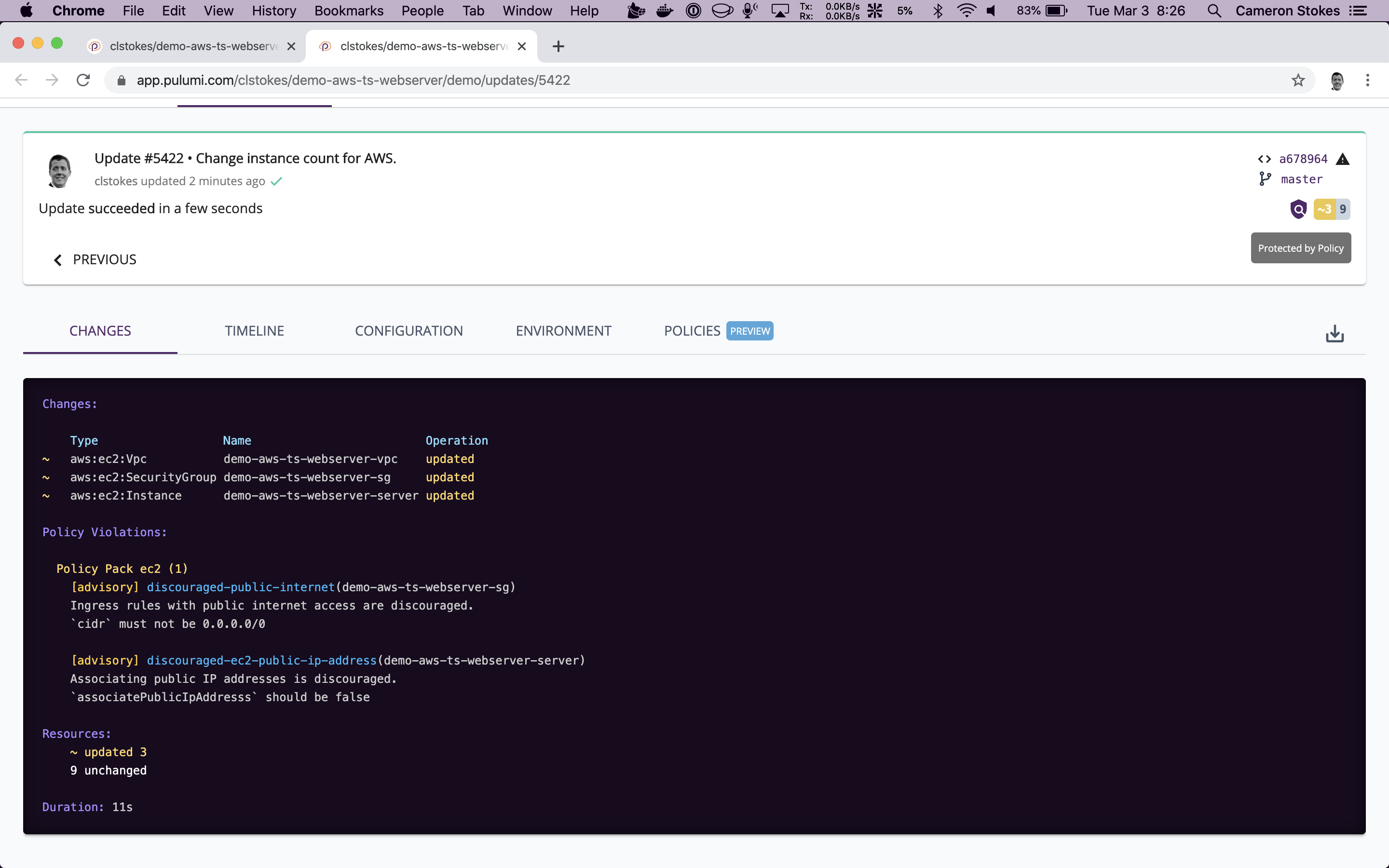Click the bookmark star in the address bar
Image resolution: width=1389 pixels, height=868 pixels.
1297,80
